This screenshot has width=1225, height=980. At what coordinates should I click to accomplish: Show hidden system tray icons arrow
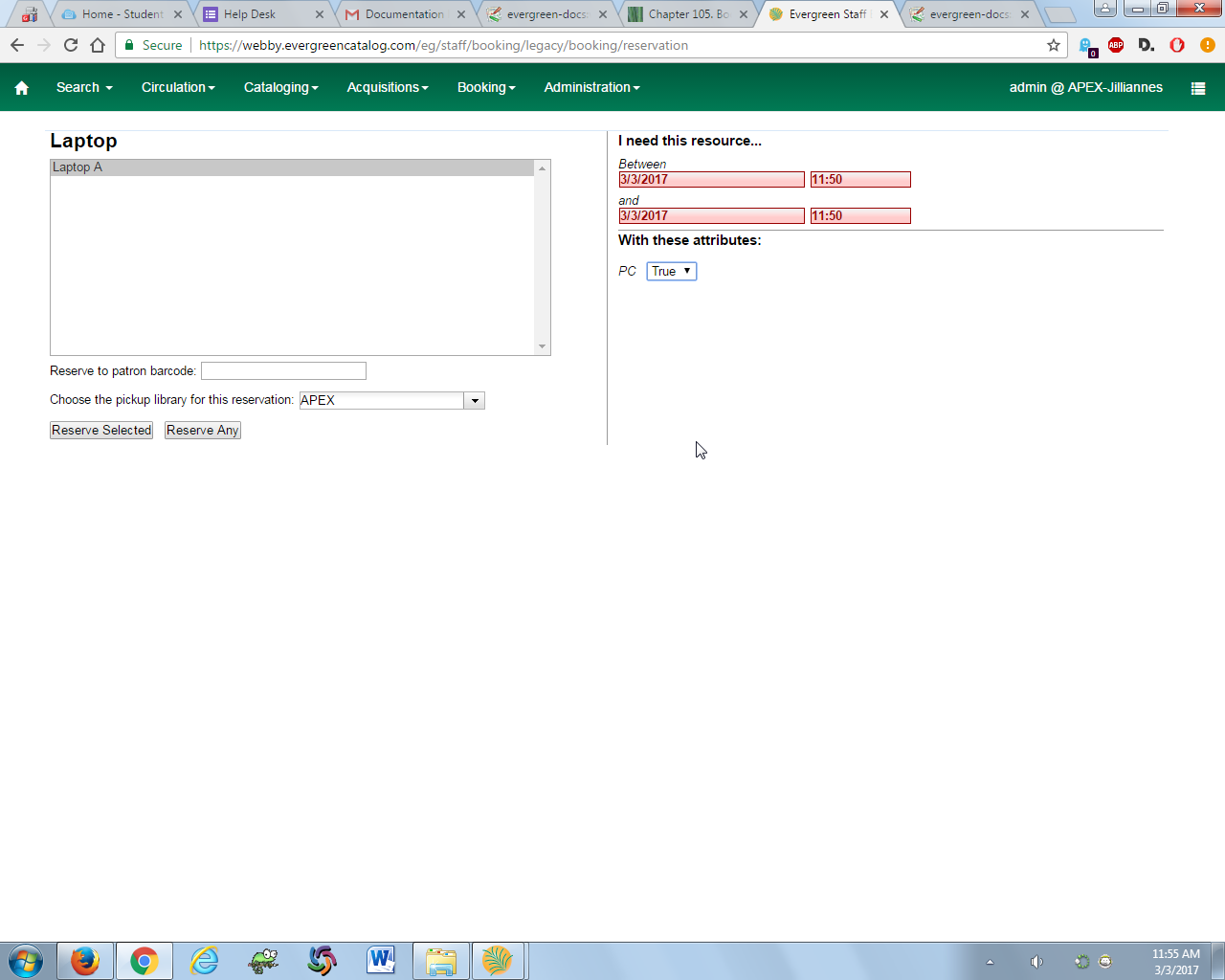point(990,962)
